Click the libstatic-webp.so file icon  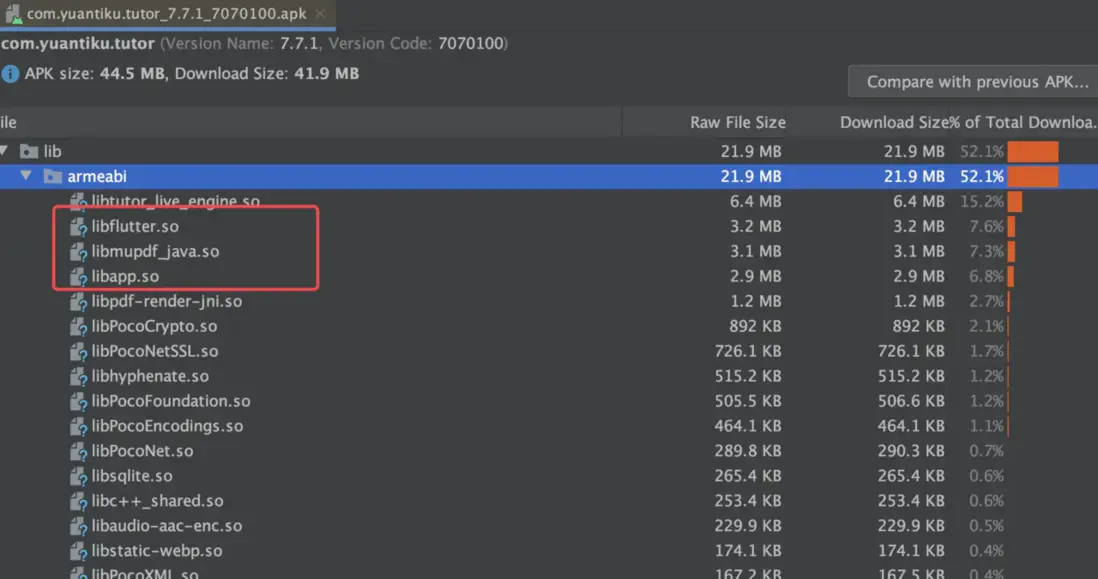click(78, 552)
